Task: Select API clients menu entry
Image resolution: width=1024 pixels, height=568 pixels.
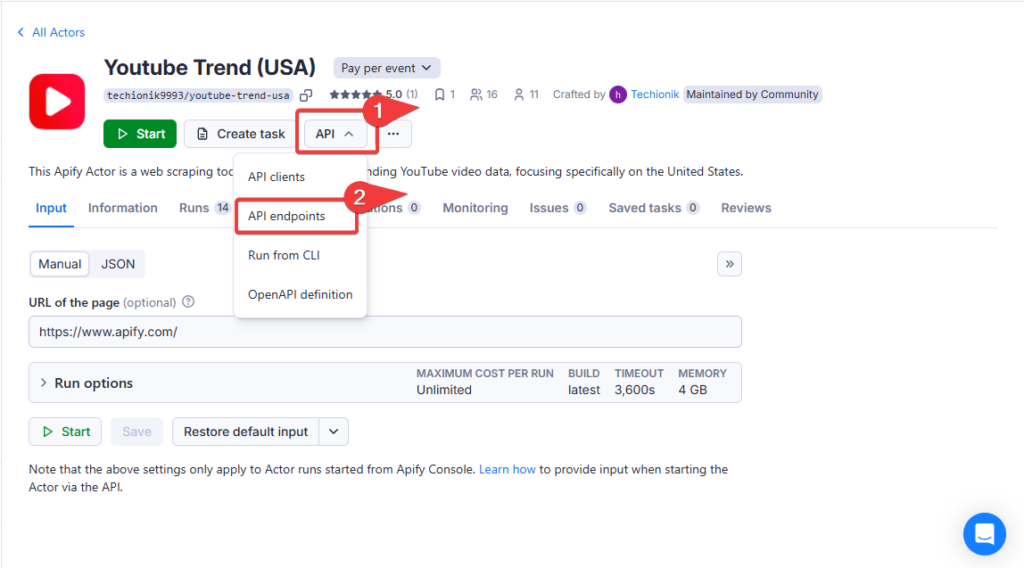Action: pyautogui.click(x=276, y=177)
